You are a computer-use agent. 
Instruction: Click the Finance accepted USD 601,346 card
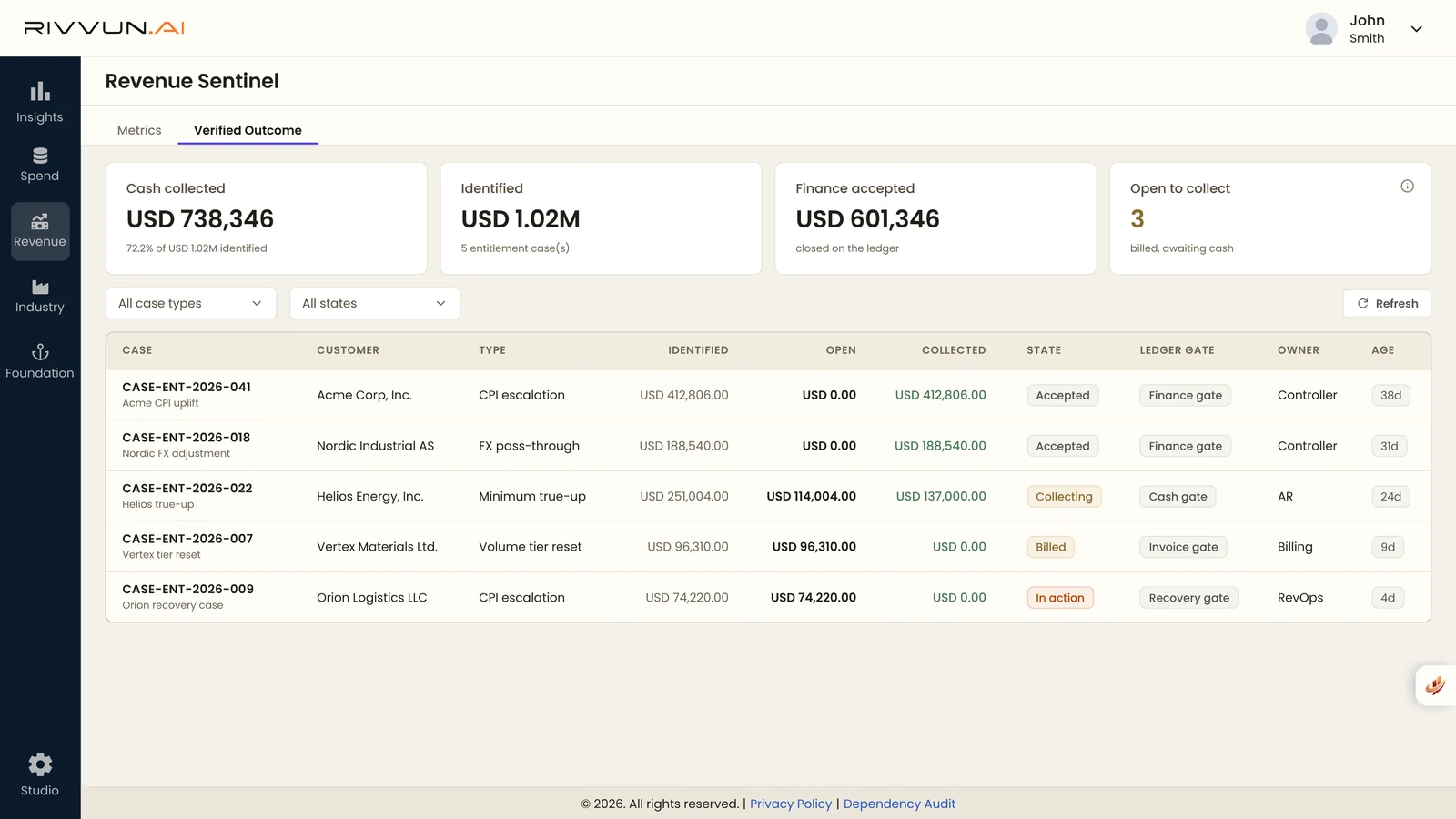coord(935,218)
